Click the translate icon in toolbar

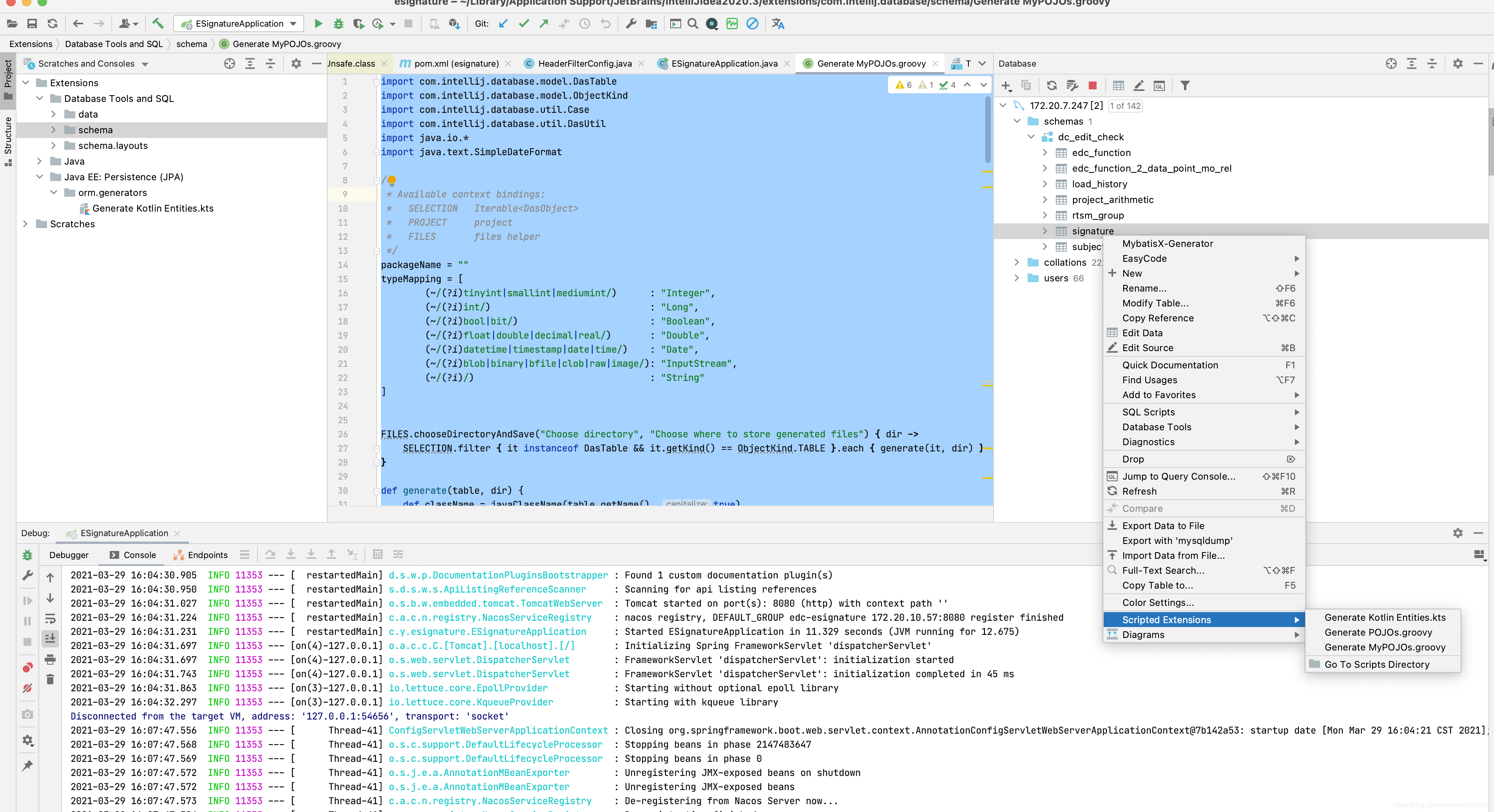(778, 24)
